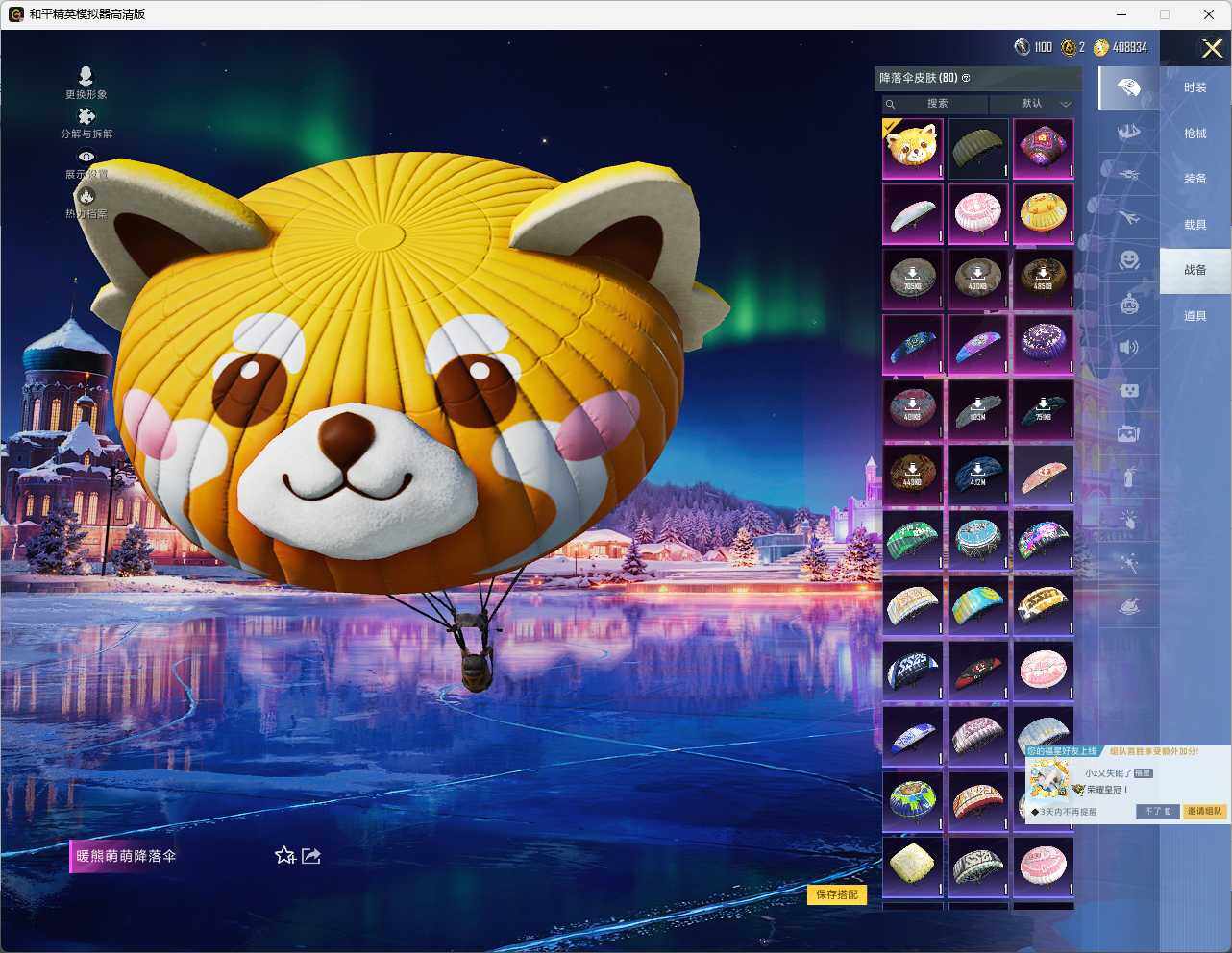Open the 热力档案 flame icon

coord(86,197)
